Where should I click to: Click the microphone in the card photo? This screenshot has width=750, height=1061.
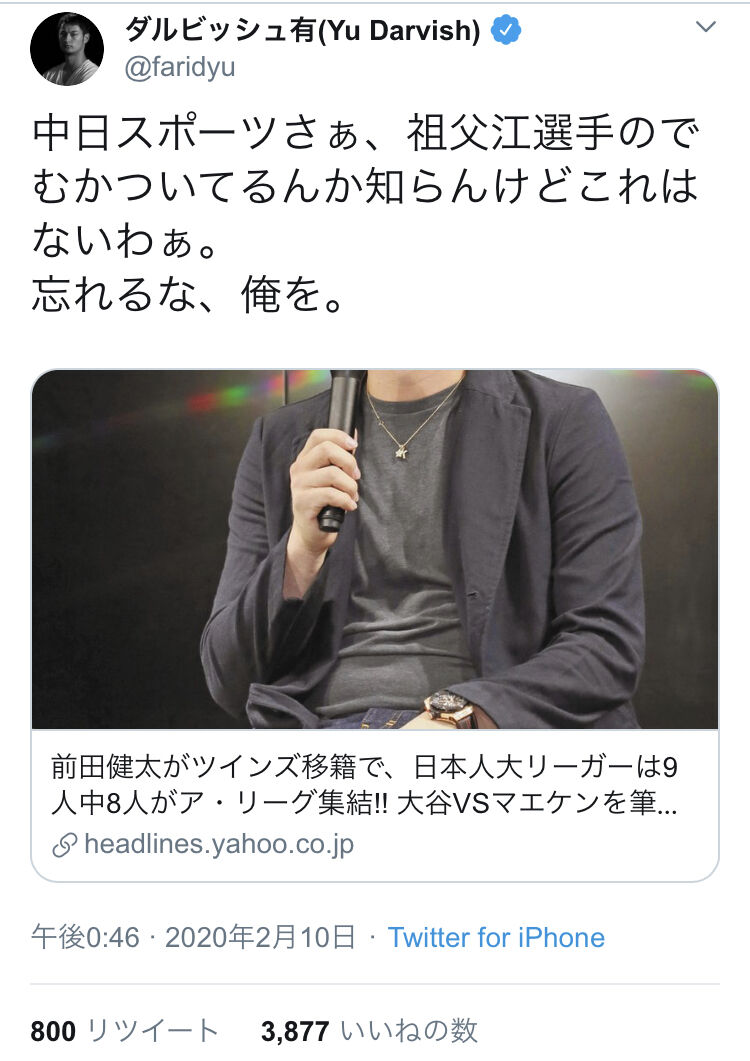point(340,449)
